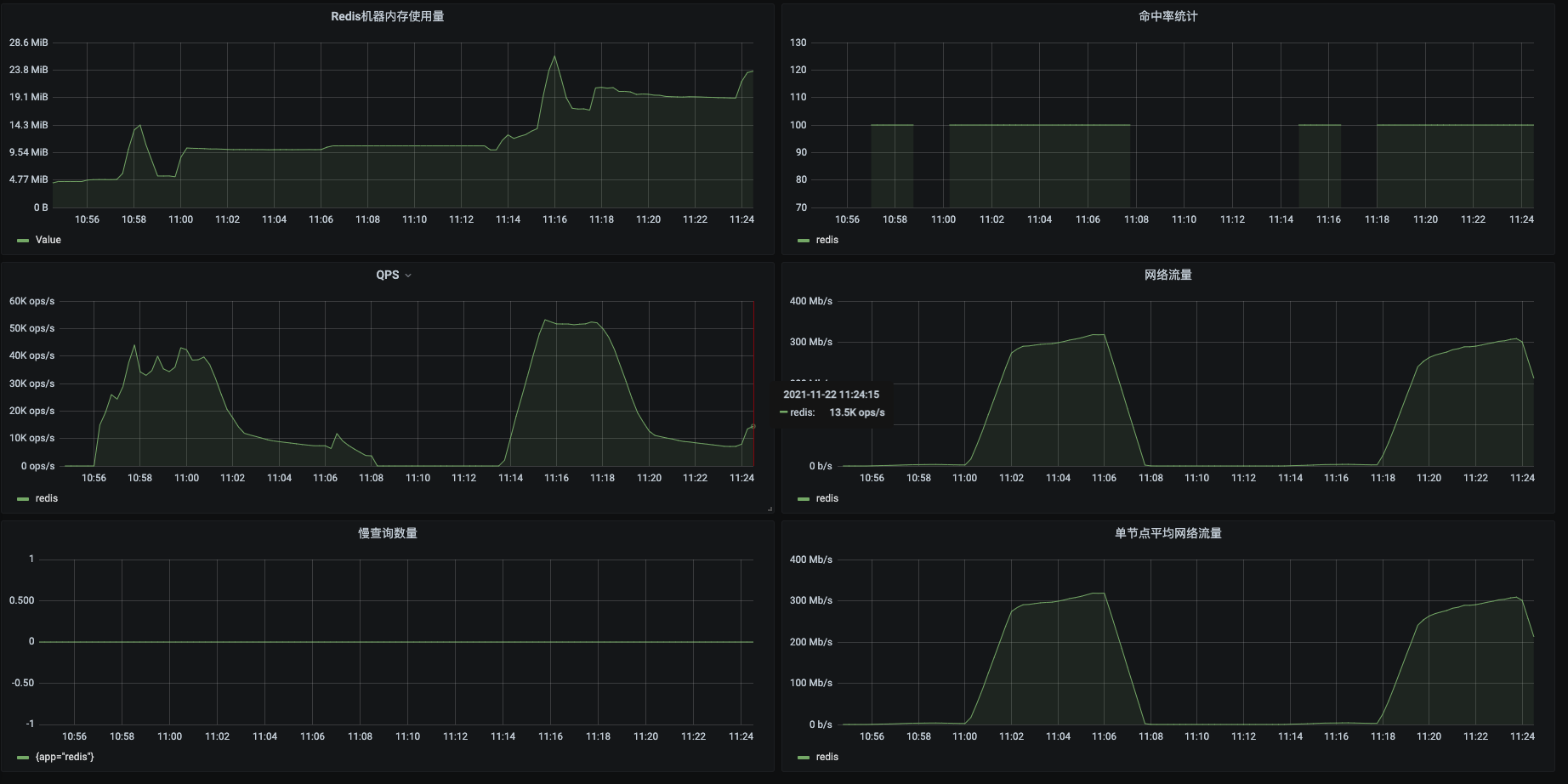The width and height of the screenshot is (1568, 784).
Task: Click the QPS plateau around 11:17
Action: 578,324
